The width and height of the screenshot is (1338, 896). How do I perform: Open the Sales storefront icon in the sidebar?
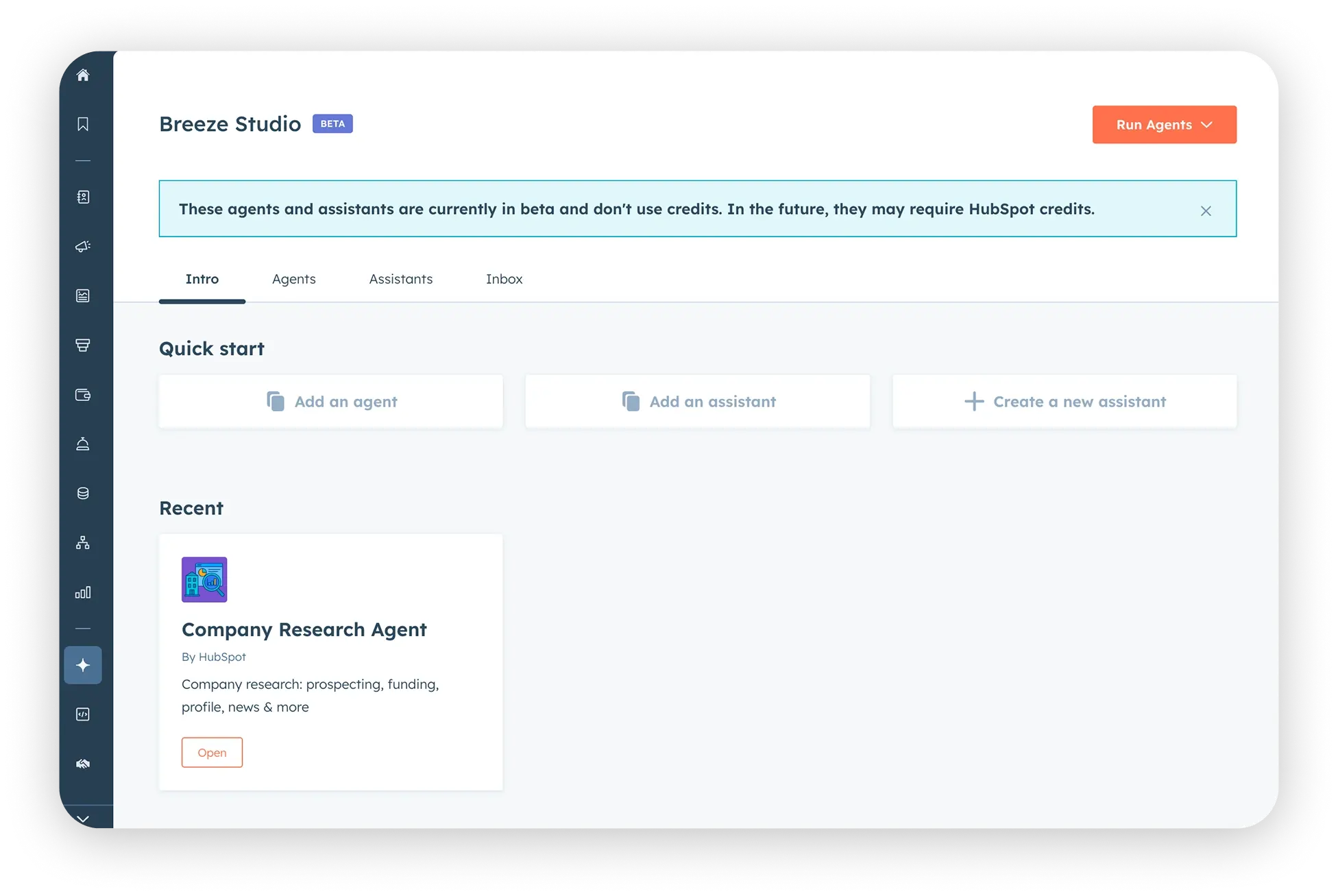click(x=83, y=345)
